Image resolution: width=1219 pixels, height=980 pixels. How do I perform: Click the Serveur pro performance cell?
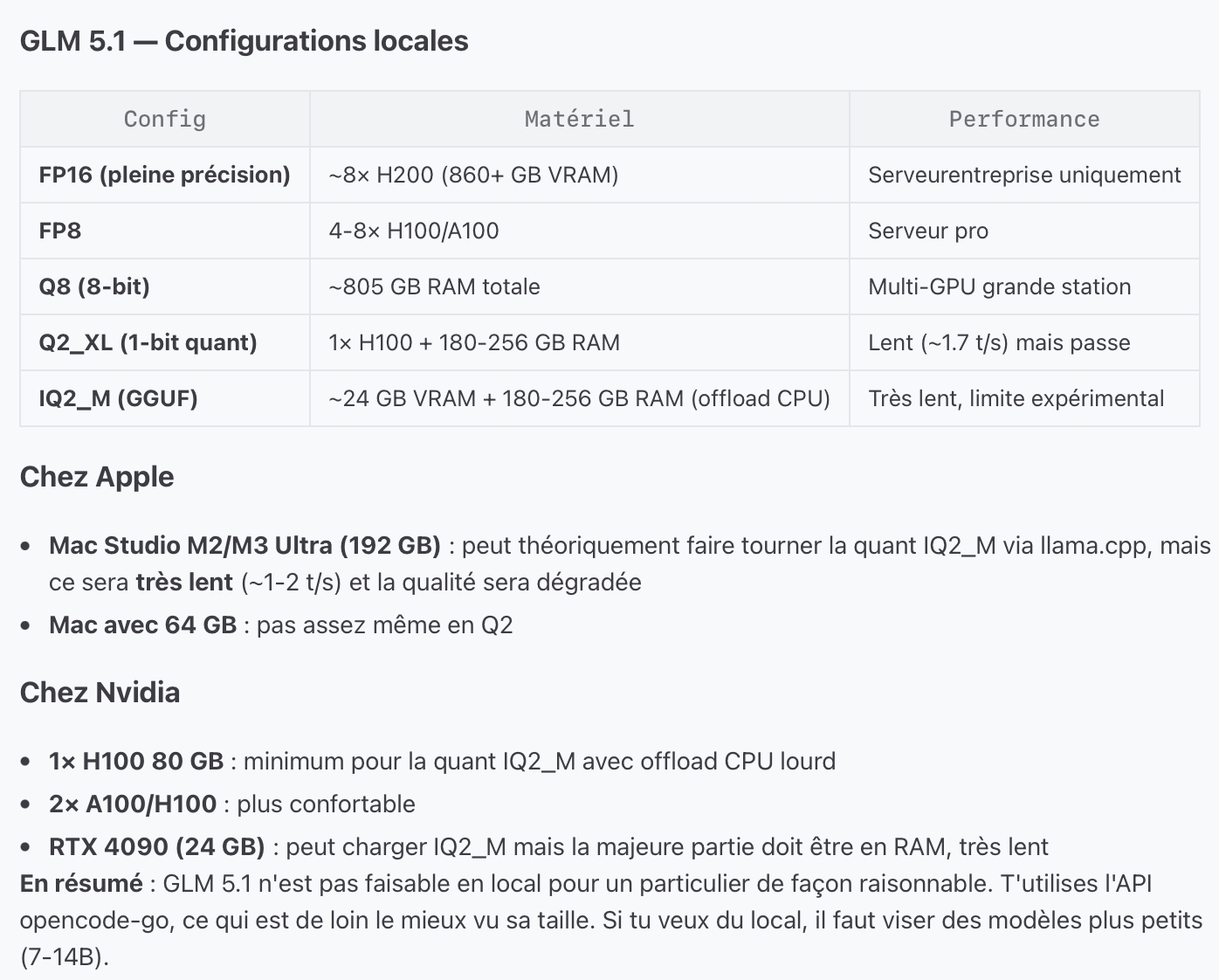pos(1024,231)
